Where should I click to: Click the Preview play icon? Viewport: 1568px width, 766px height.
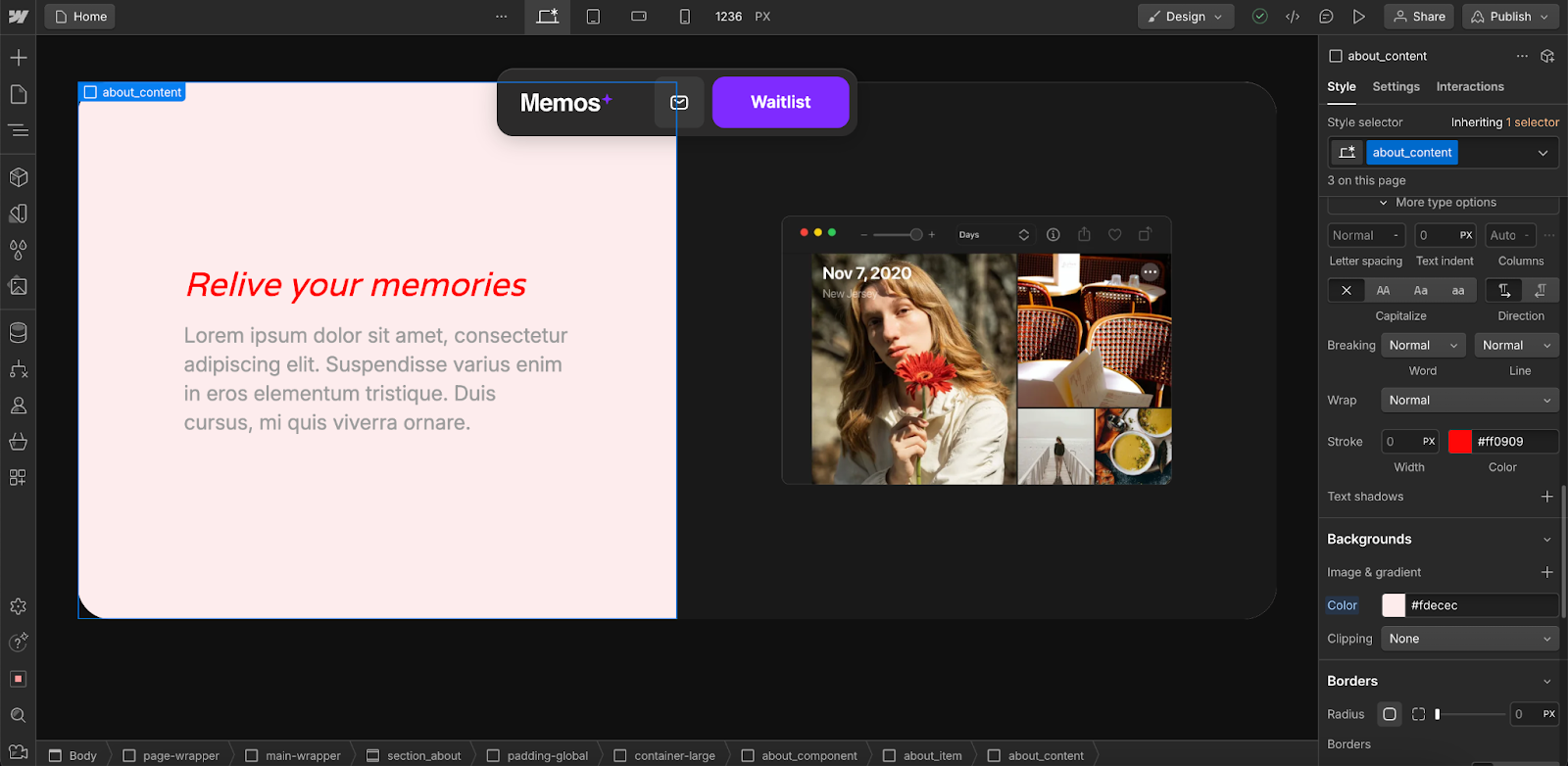1358,17
